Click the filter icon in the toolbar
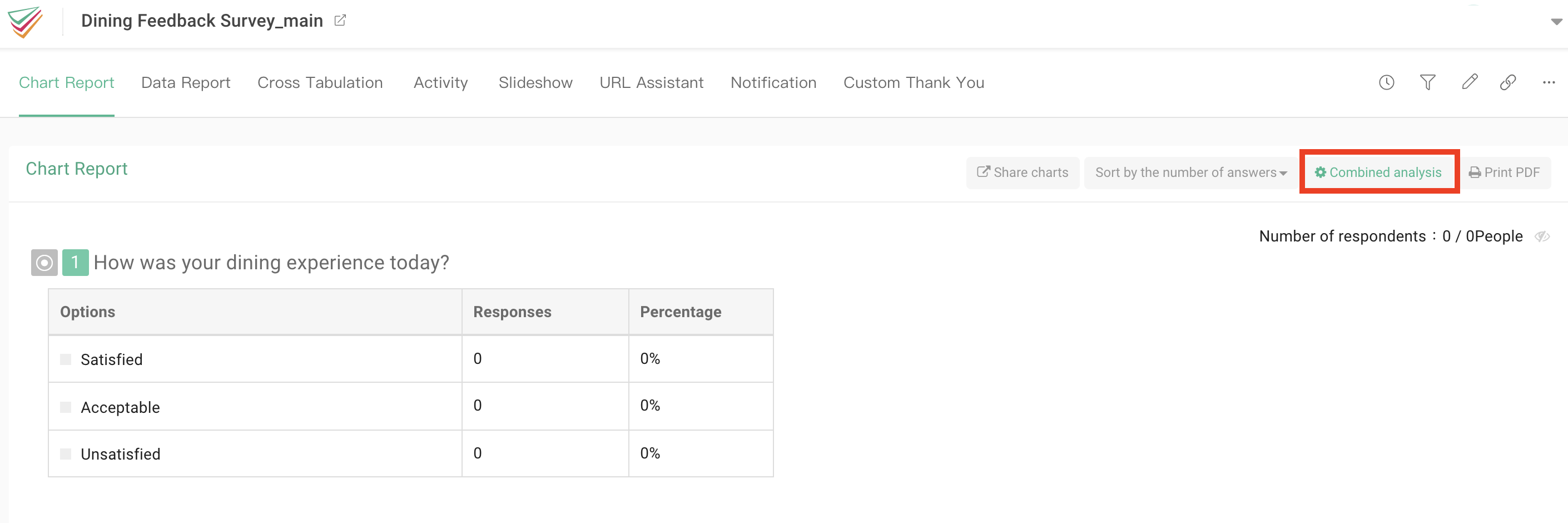The image size is (1568, 523). coord(1428,82)
